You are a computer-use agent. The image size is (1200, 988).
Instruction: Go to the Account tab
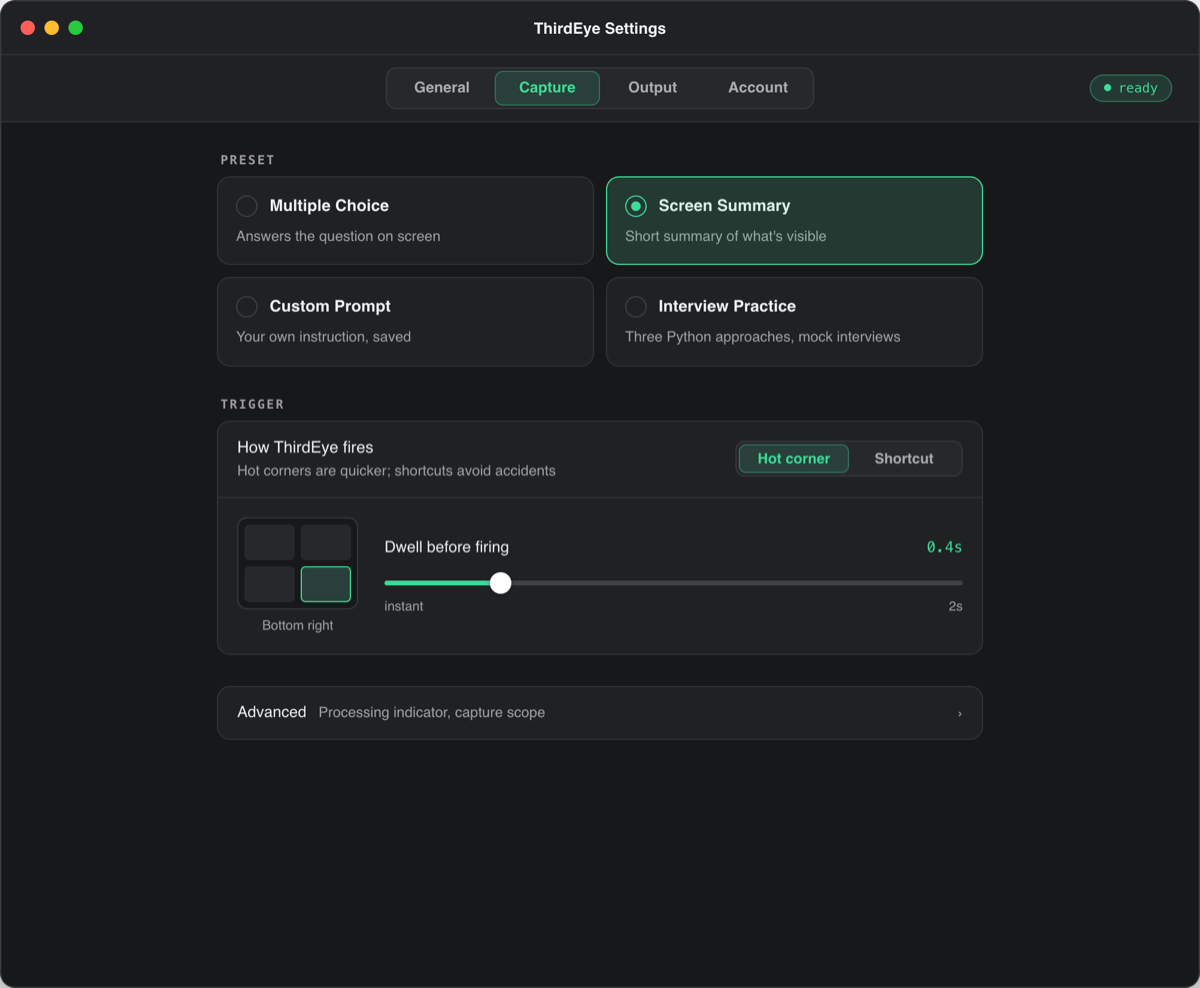pos(758,88)
